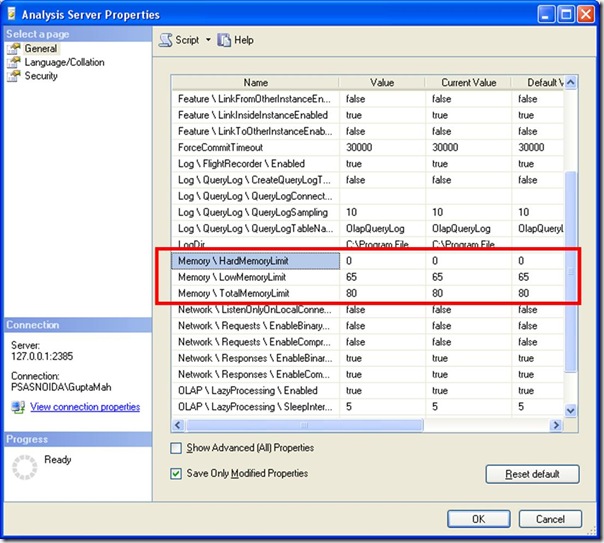Select the General page icon
The height and width of the screenshot is (543, 604).
pos(13,48)
